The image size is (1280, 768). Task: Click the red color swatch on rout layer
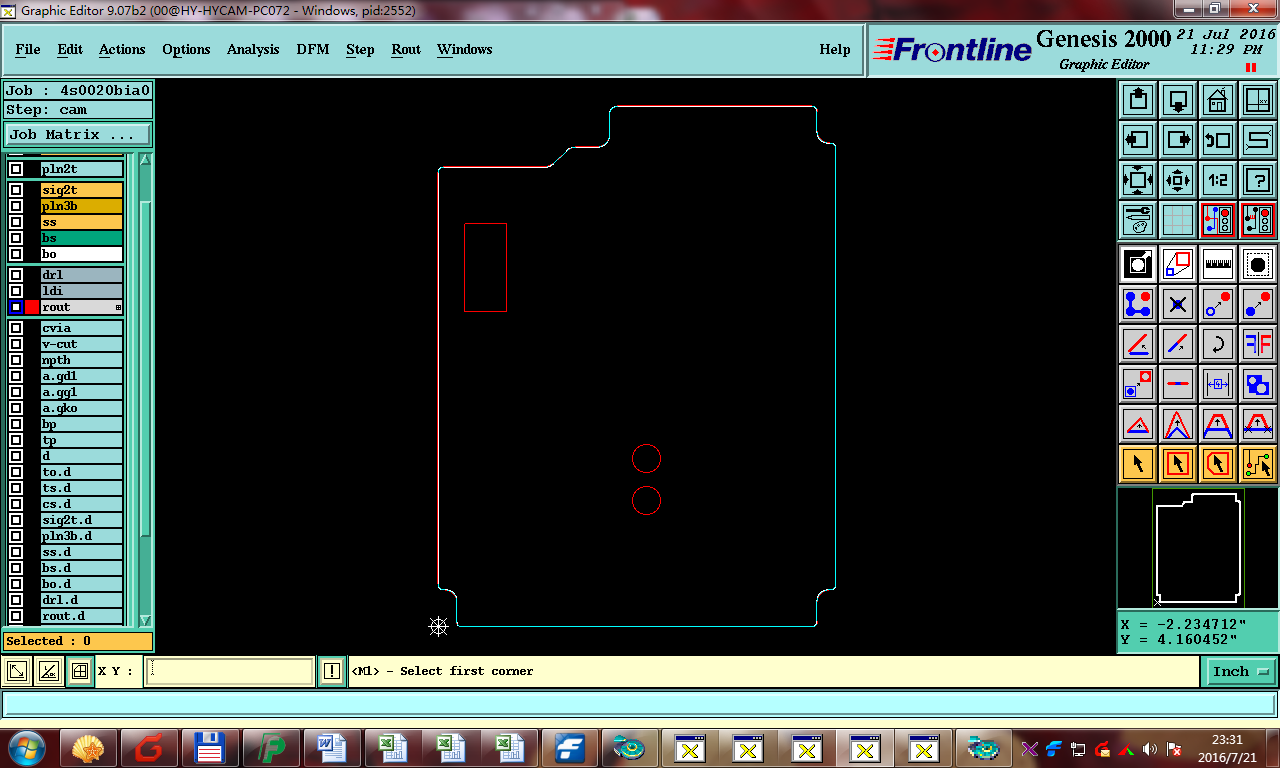(x=32, y=307)
